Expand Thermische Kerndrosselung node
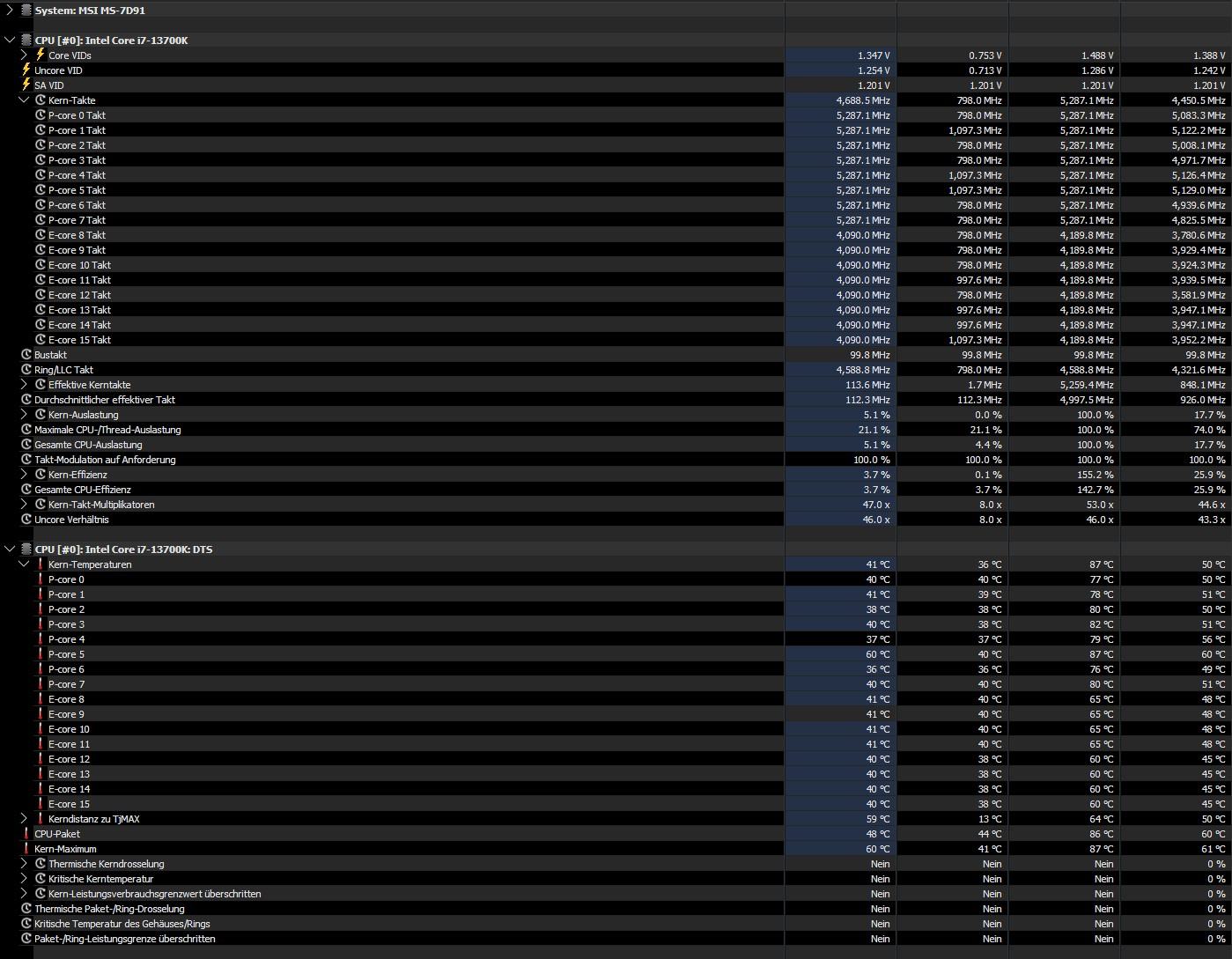Viewport: 1232px width, 959px height. [24, 864]
